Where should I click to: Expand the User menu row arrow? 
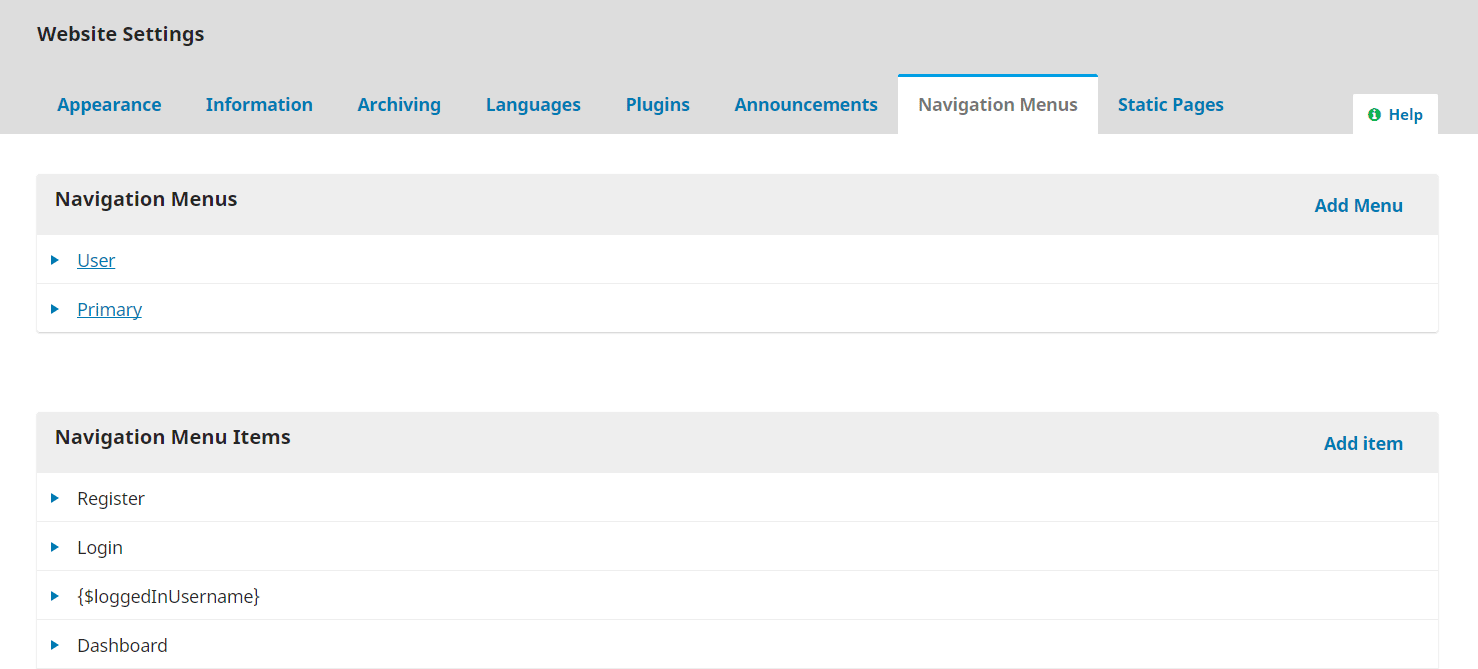point(55,260)
